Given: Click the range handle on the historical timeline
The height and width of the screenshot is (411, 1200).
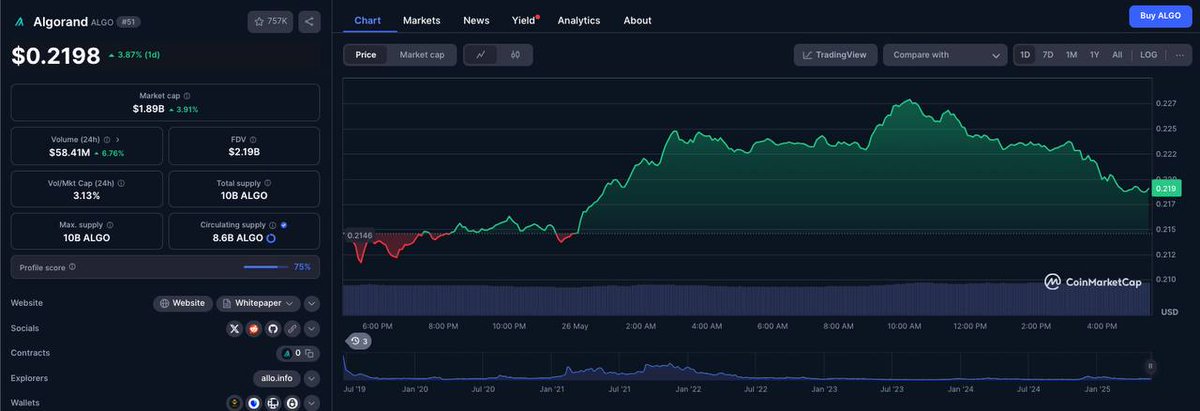Looking at the screenshot, I should (1149, 368).
